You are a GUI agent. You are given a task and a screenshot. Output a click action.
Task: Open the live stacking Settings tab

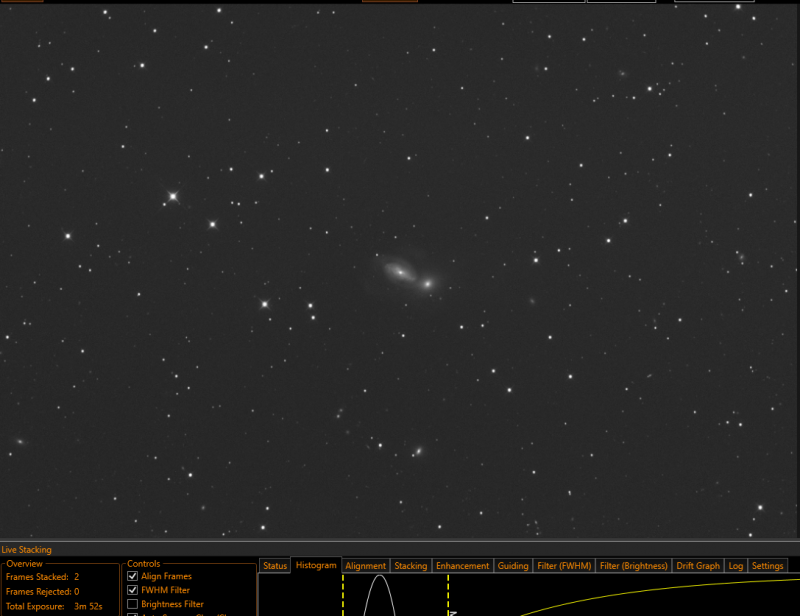click(767, 565)
